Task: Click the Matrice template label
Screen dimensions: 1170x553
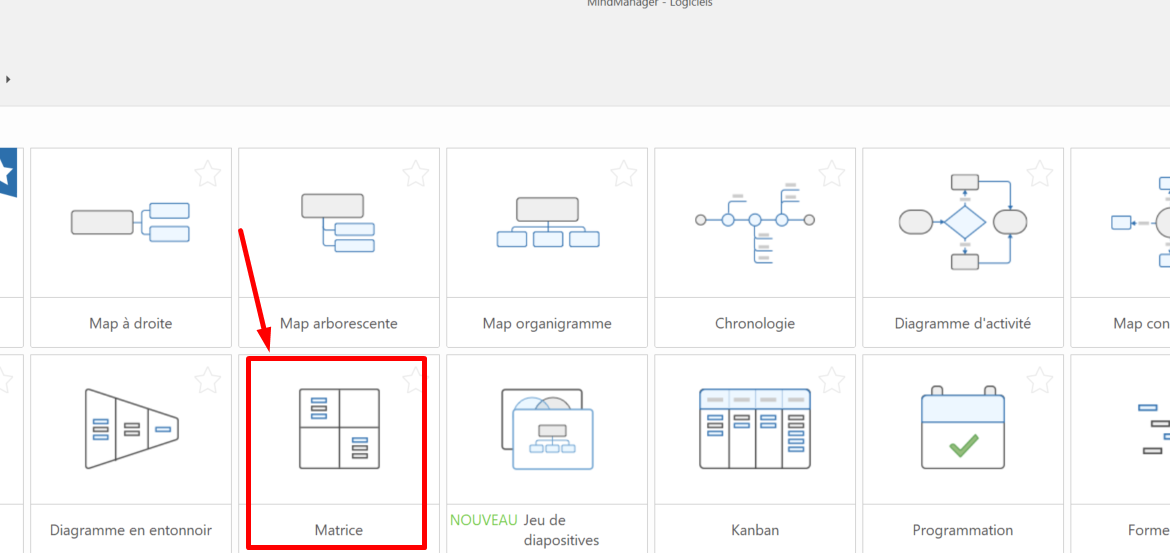Action: tap(338, 530)
